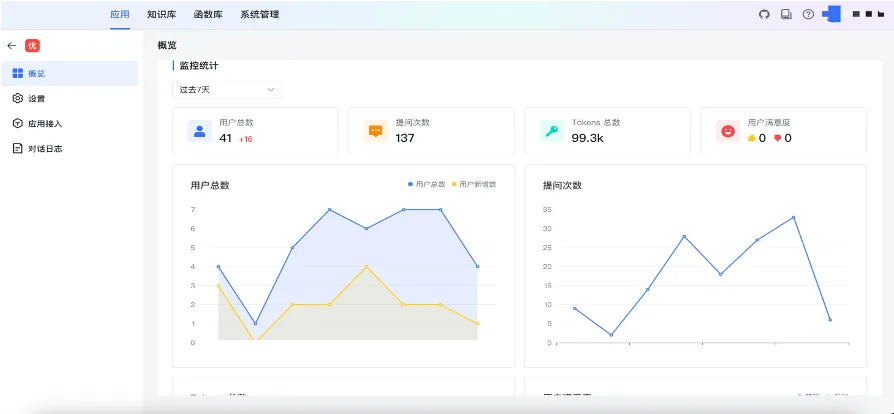This screenshot has width=894, height=414.
Task: Click the 提问次数 chart title
Action: click(x=562, y=185)
